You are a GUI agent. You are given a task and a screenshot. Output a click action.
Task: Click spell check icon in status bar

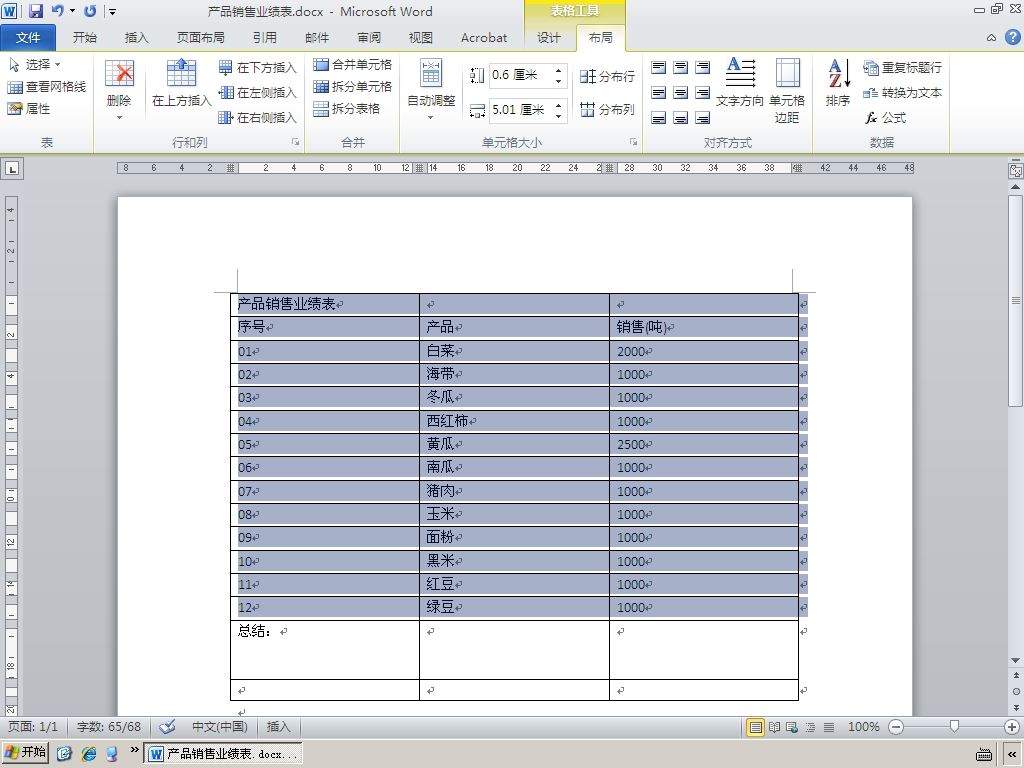coord(168,727)
